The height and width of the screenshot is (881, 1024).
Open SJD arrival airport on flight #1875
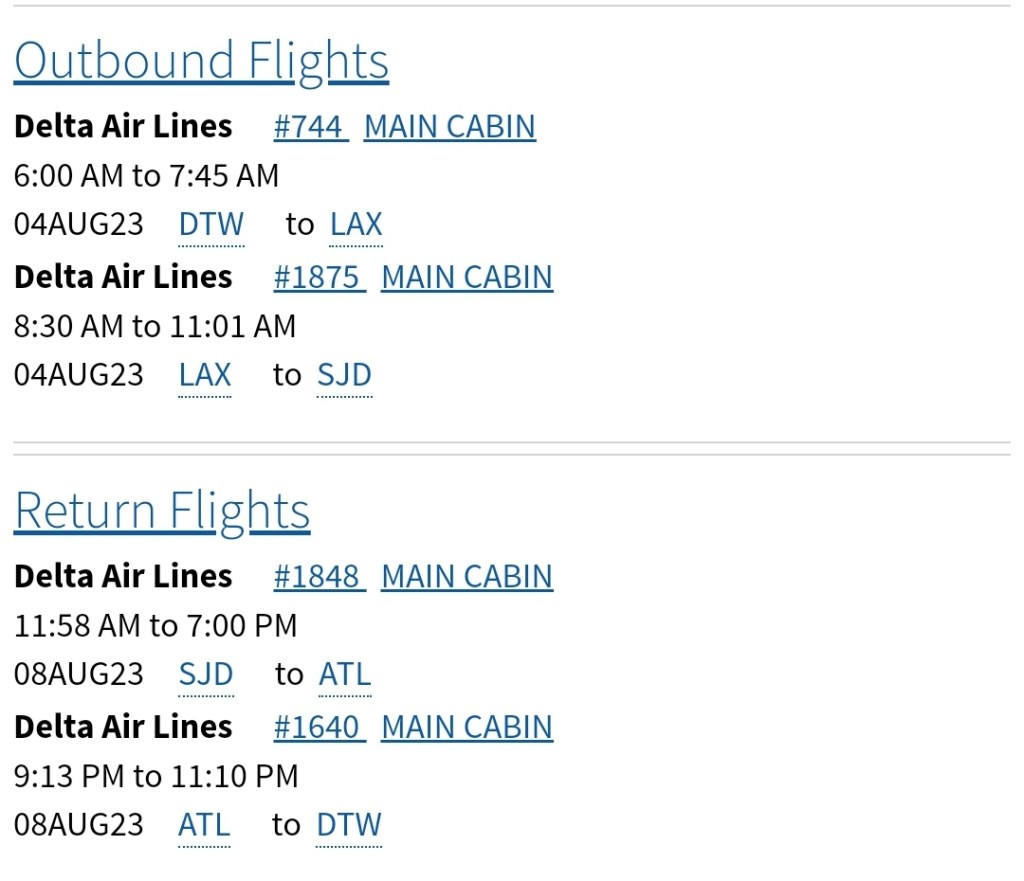coord(344,375)
